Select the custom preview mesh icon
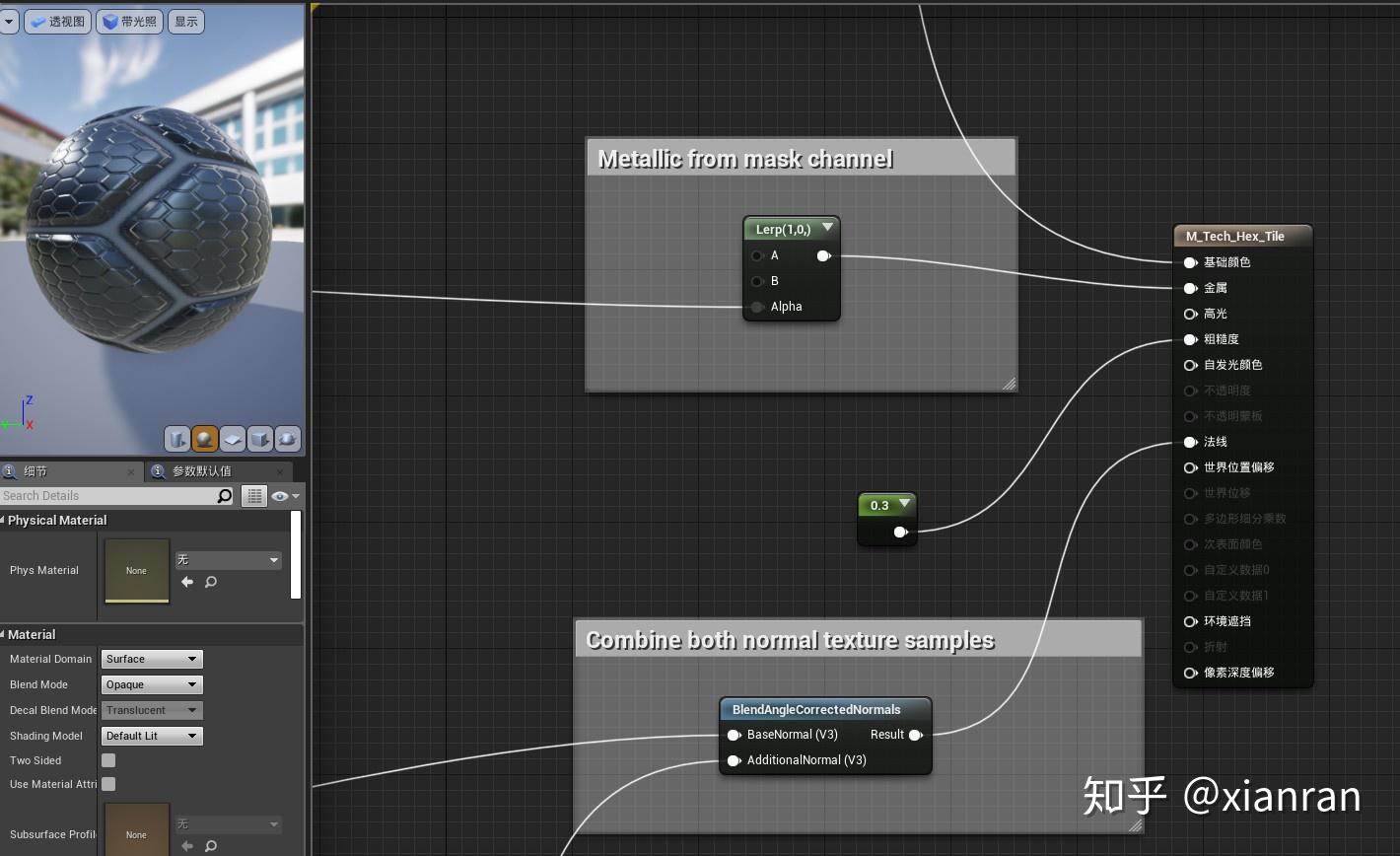Viewport: 1400px width, 856px height. click(287, 439)
